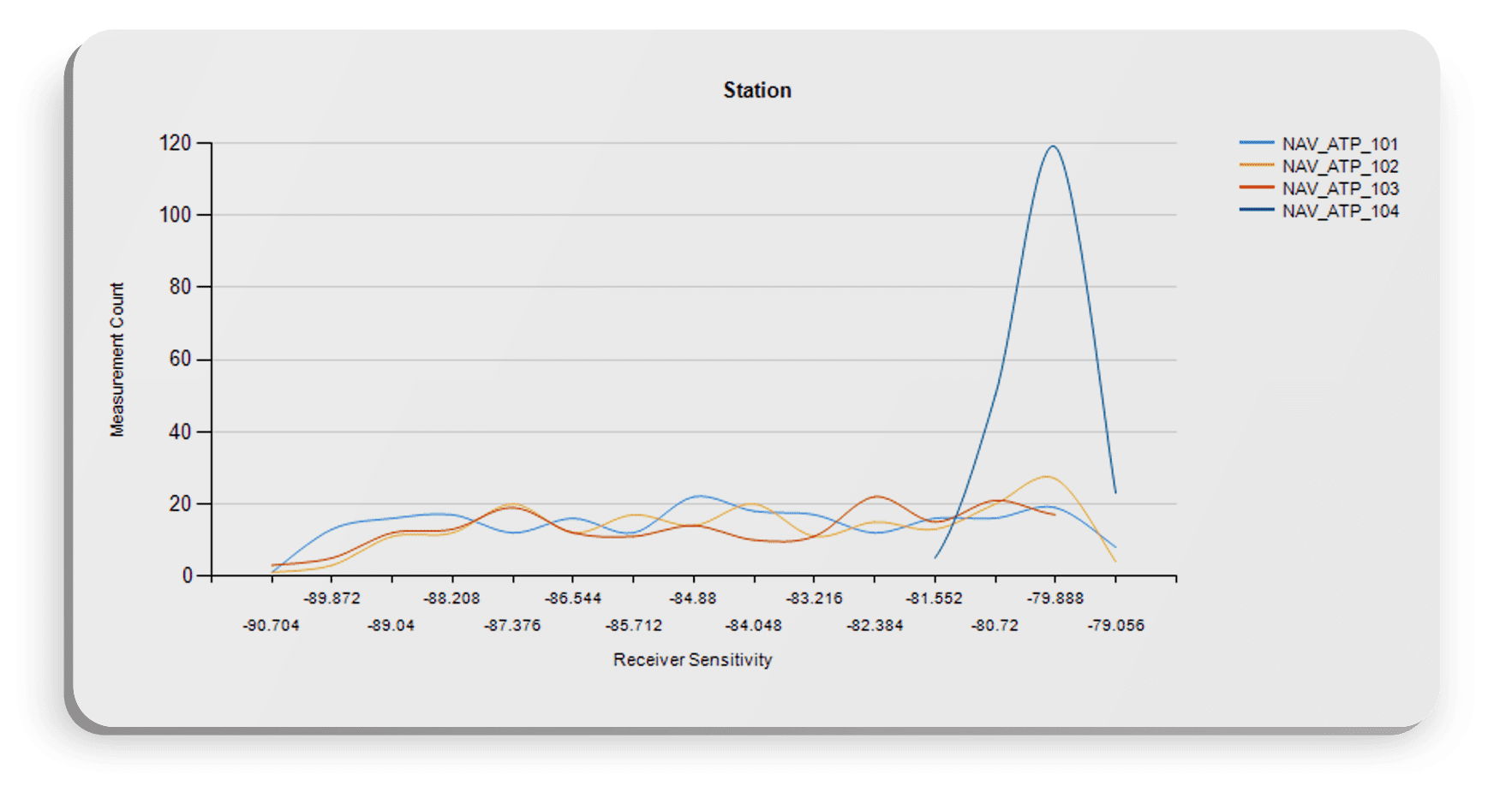The width and height of the screenshot is (1512, 786).
Task: Click the -90.704 x-axis label
Action: (271, 626)
